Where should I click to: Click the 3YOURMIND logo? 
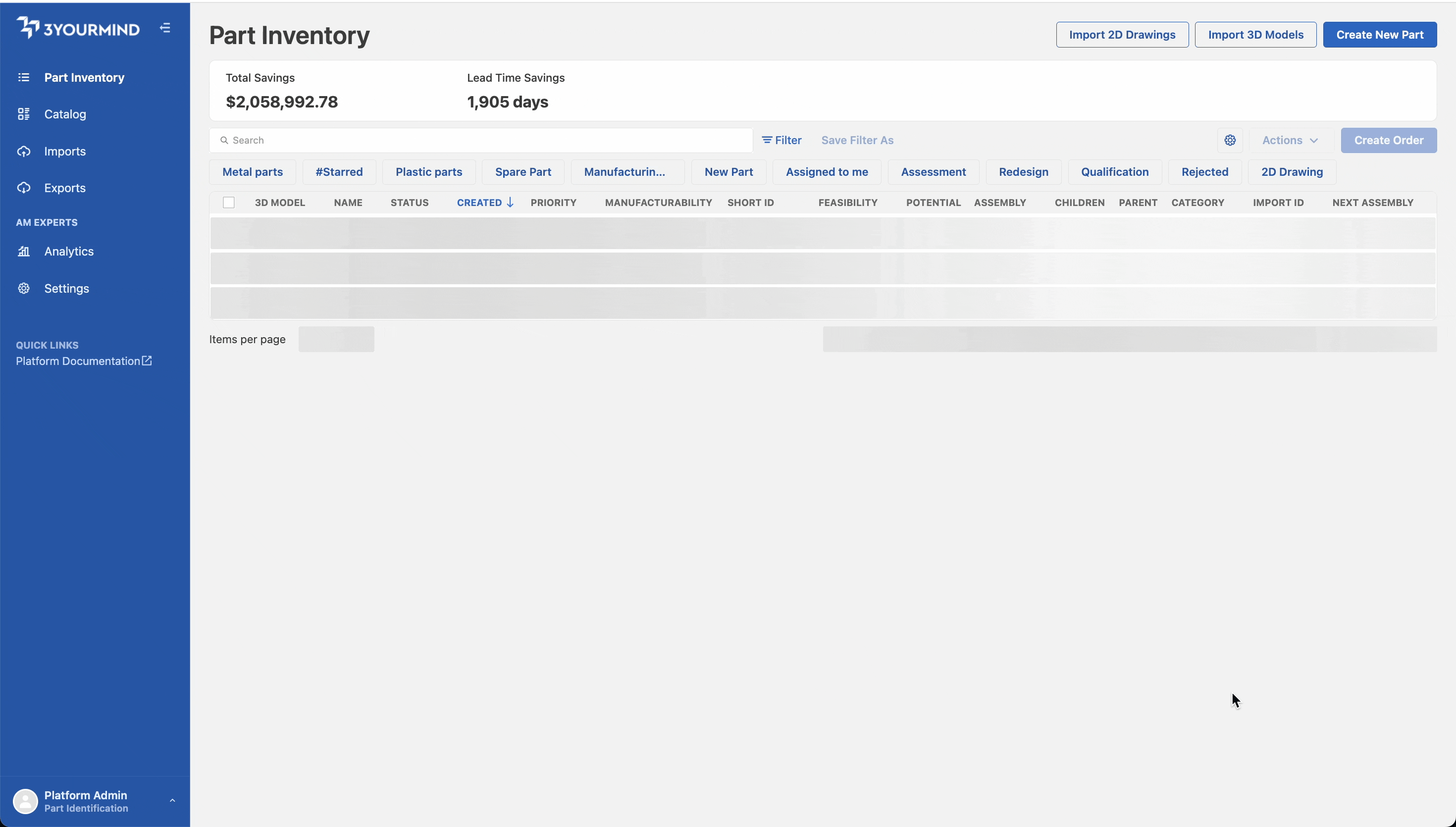[x=78, y=28]
